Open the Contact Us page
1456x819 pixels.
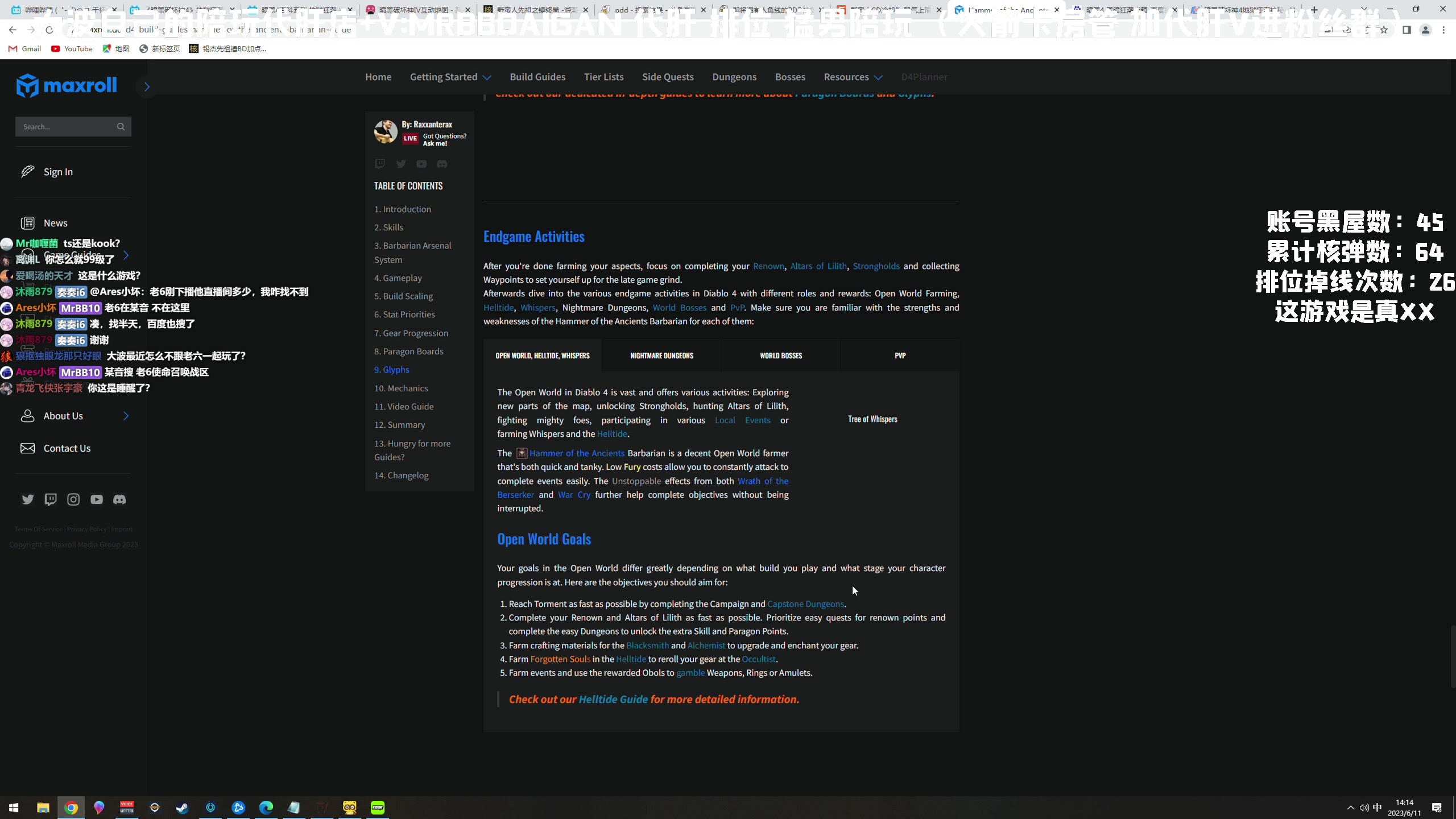pyautogui.click(x=67, y=448)
